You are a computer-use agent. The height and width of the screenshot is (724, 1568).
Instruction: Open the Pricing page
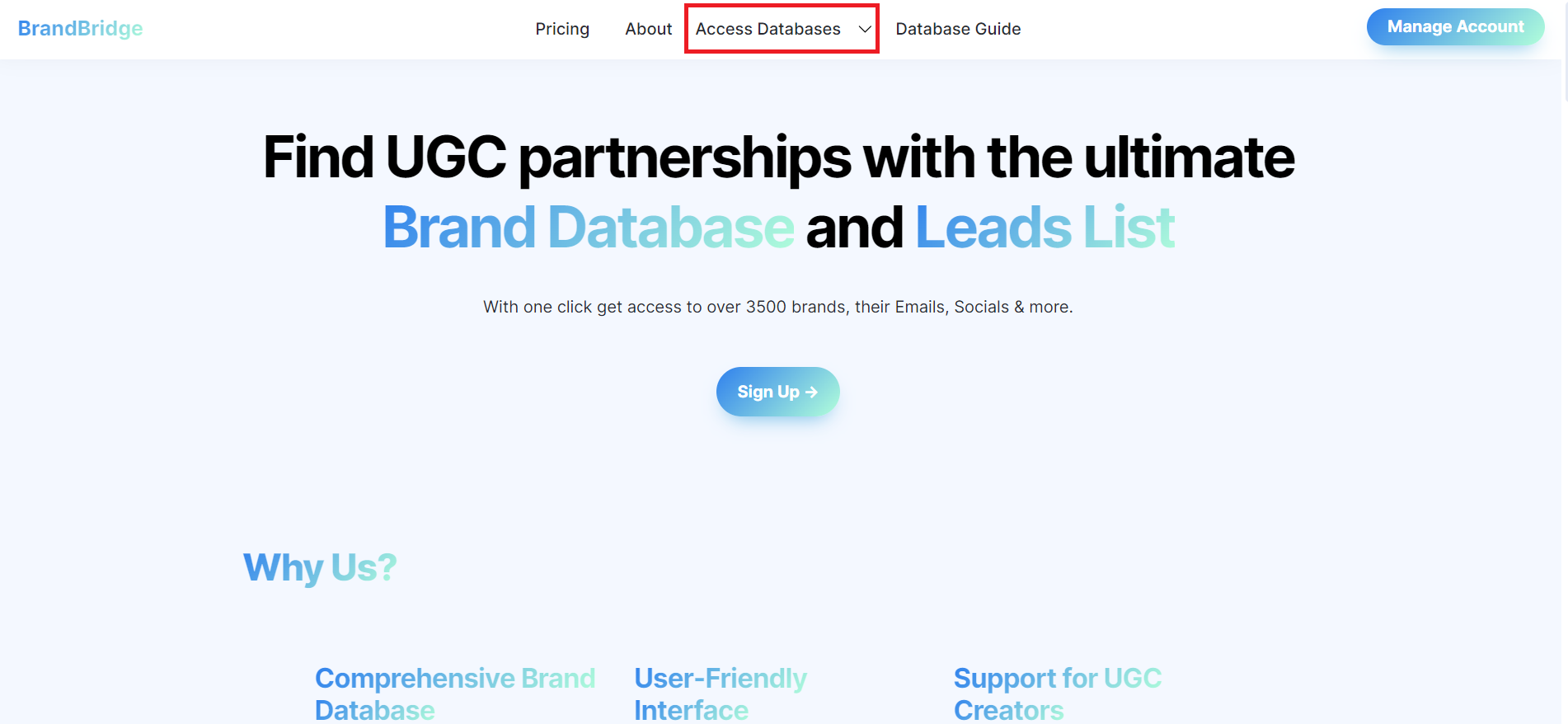pyautogui.click(x=562, y=29)
